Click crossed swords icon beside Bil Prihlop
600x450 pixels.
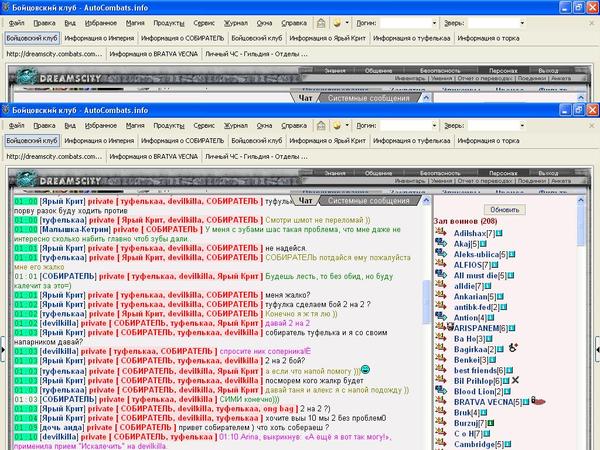point(515,380)
